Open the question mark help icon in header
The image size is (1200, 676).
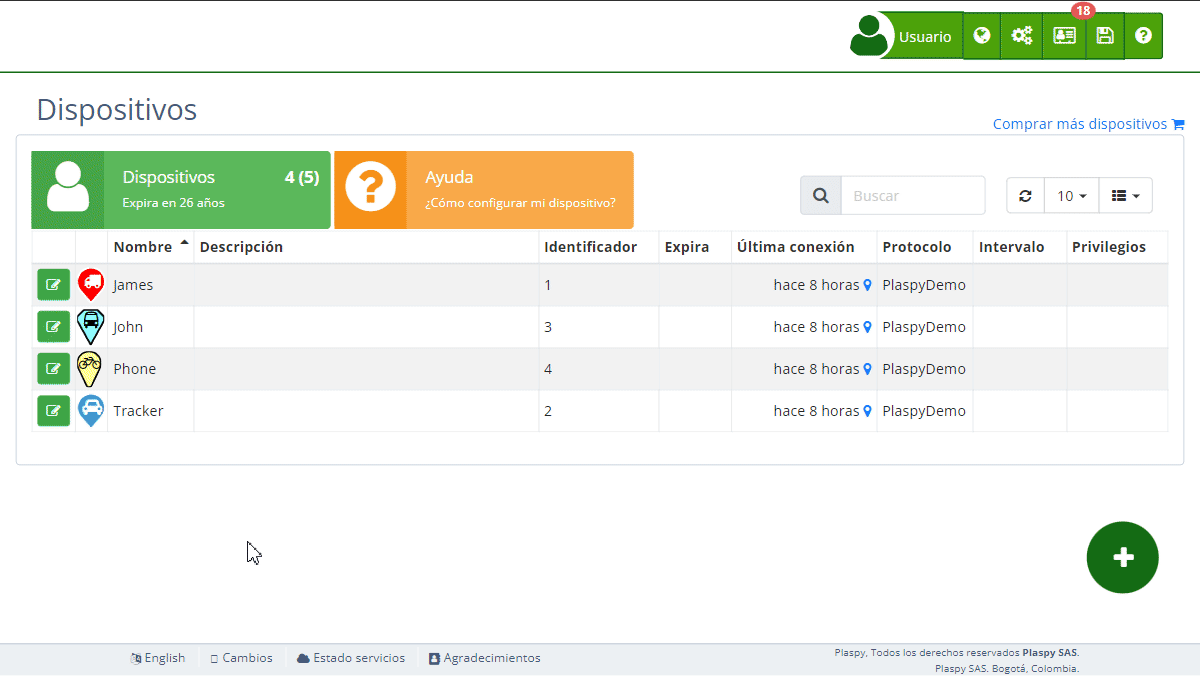tap(1143, 36)
